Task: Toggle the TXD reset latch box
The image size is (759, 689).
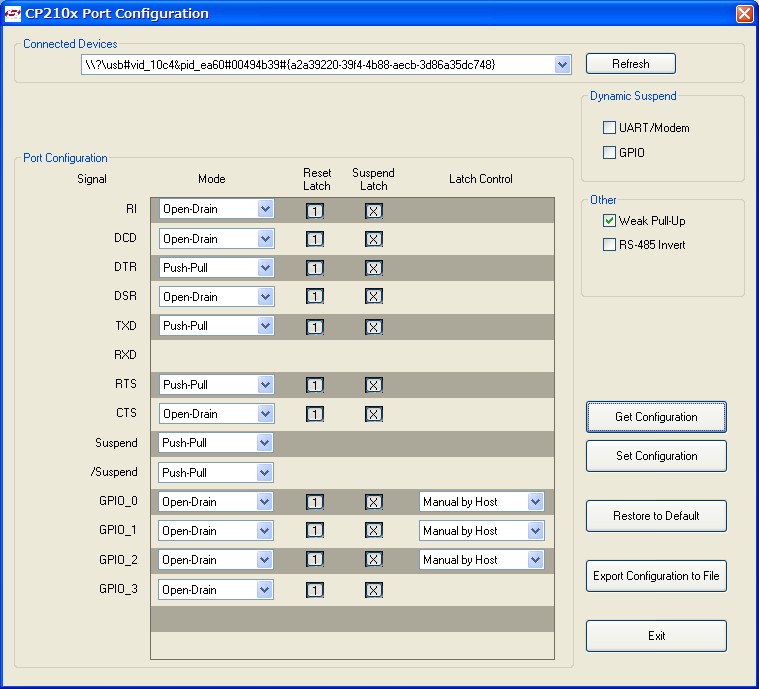Action: pos(315,327)
